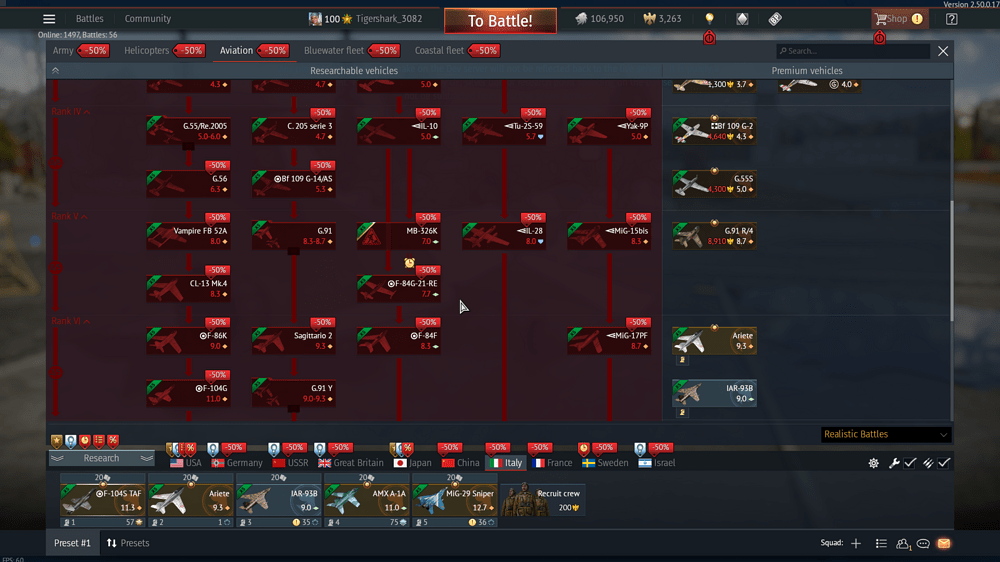This screenshot has height=562, width=1000.
Task: Select the Israel nation flag
Action: pyautogui.click(x=657, y=463)
